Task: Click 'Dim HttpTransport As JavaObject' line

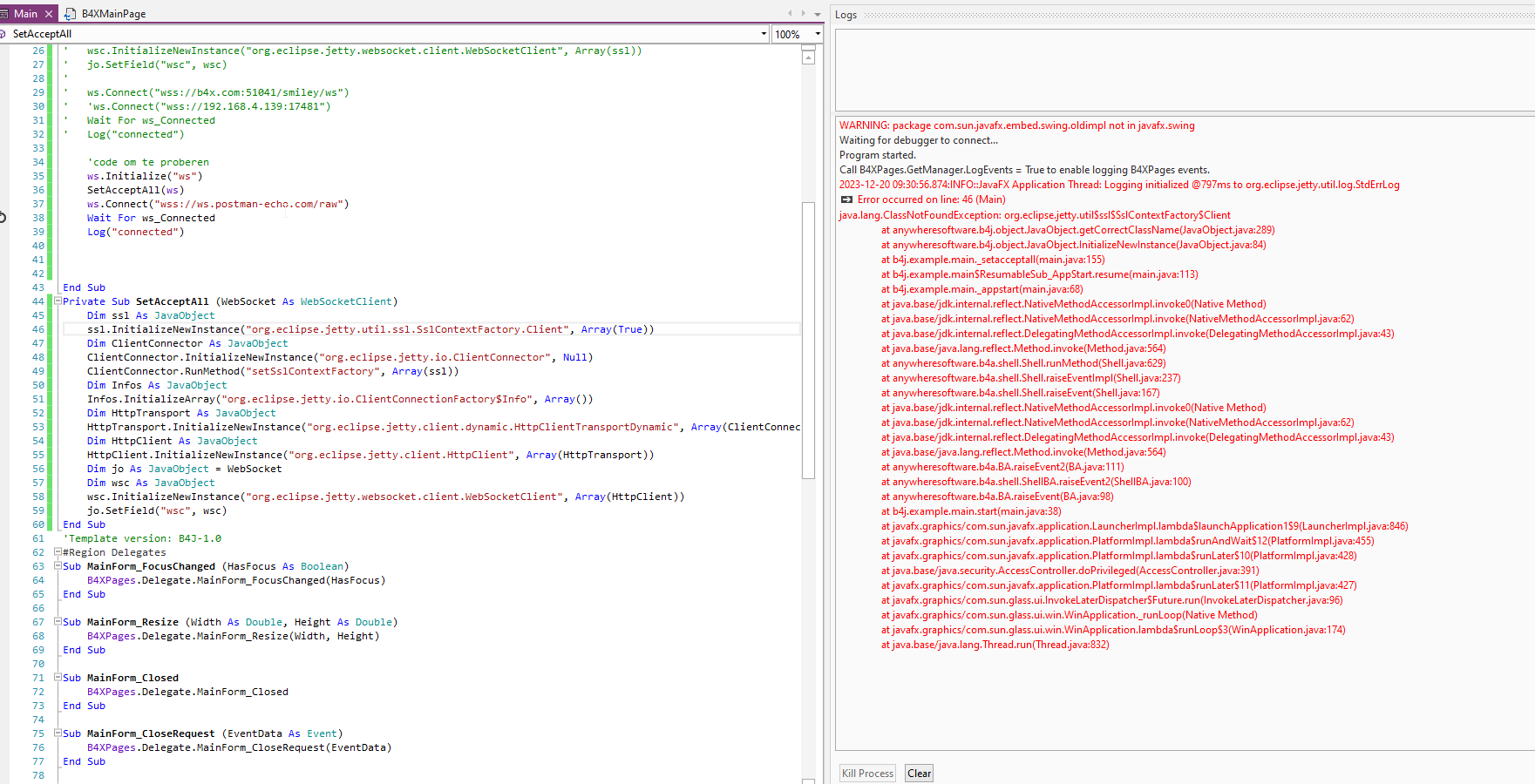Action: [x=181, y=413]
